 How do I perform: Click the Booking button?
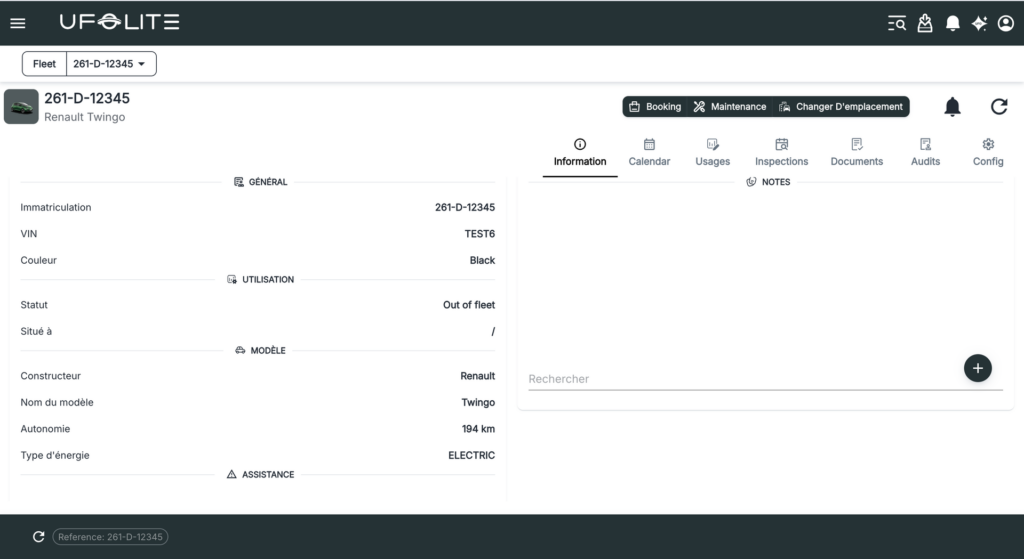pyautogui.click(x=655, y=107)
